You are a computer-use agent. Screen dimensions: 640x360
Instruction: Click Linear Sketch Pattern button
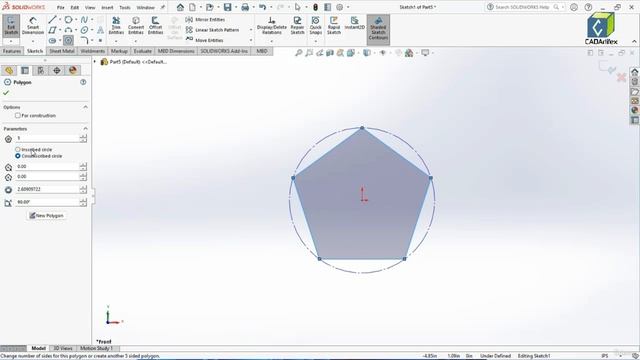212,30
